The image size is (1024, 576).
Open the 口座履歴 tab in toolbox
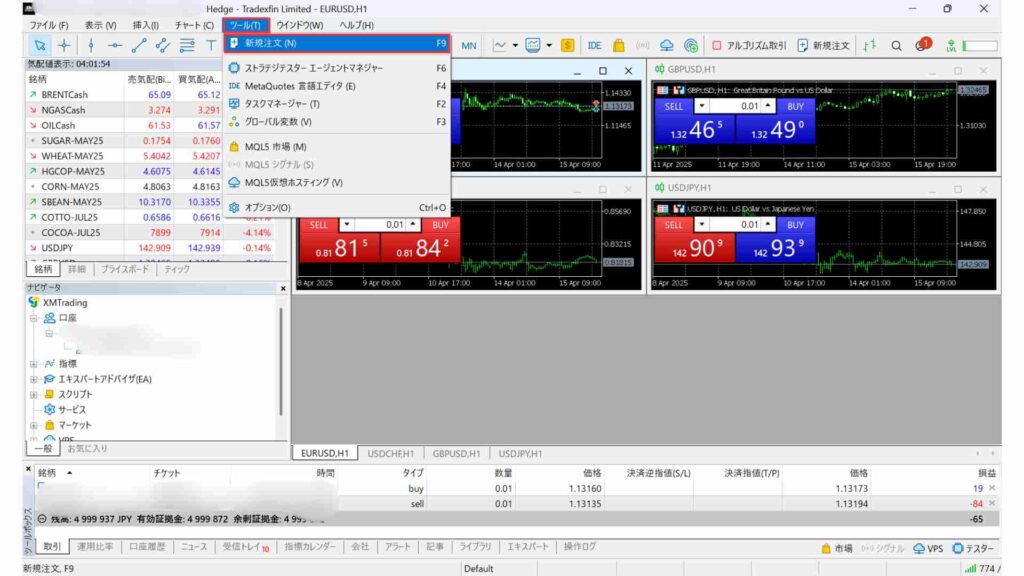(x=149, y=547)
